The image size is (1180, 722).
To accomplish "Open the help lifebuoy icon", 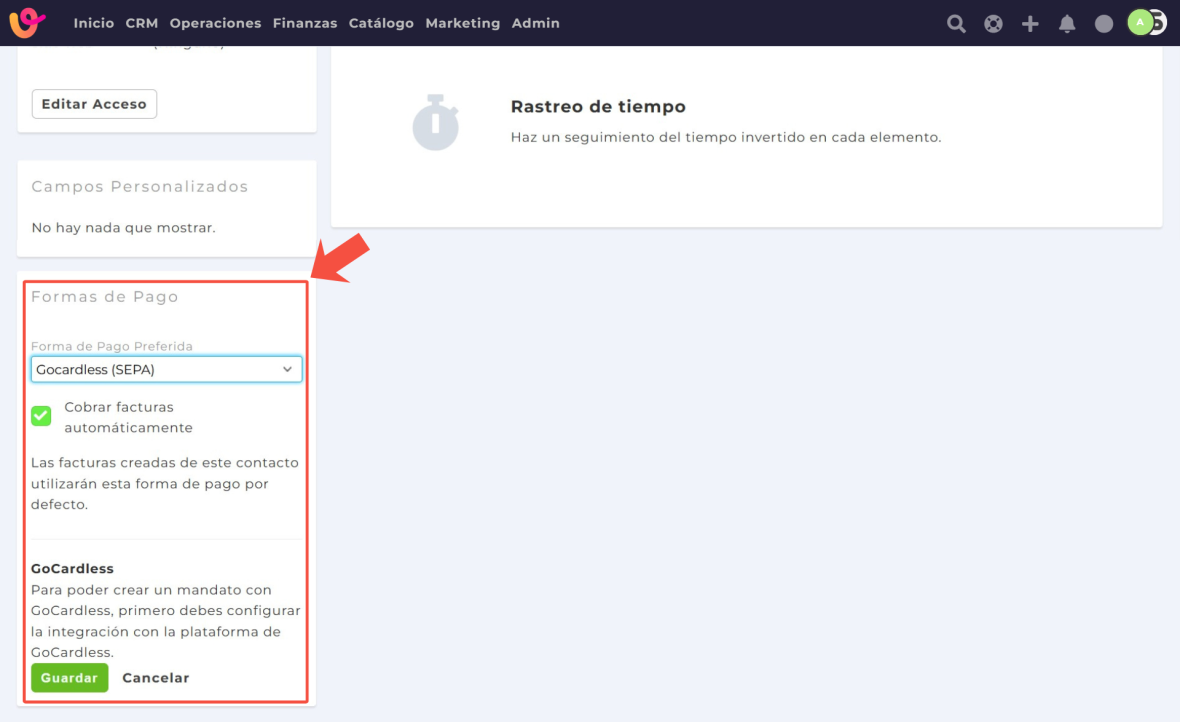I will [x=993, y=23].
